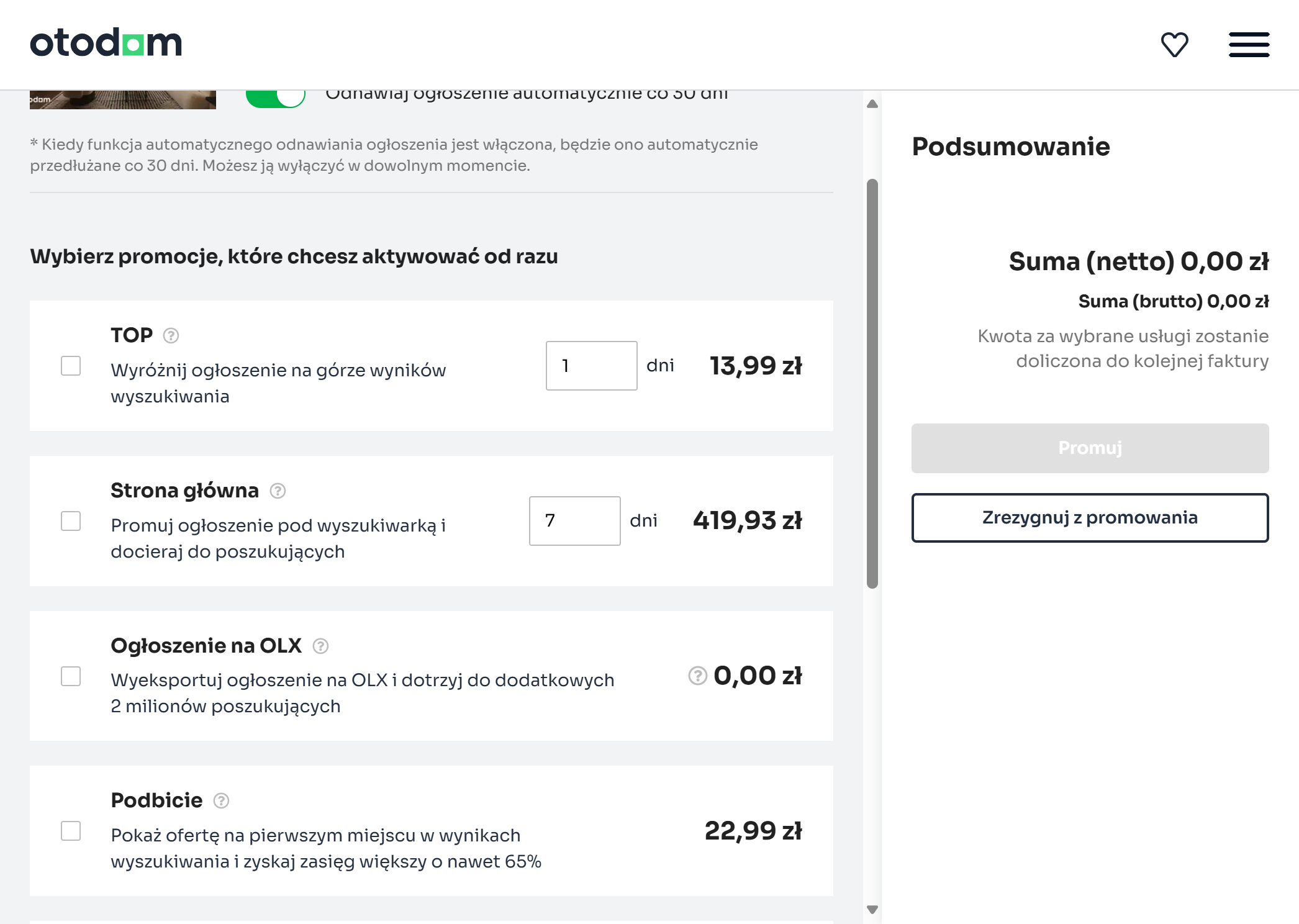Image resolution: width=1299 pixels, height=924 pixels.
Task: Click the listing photo thumbnail
Action: [123, 99]
